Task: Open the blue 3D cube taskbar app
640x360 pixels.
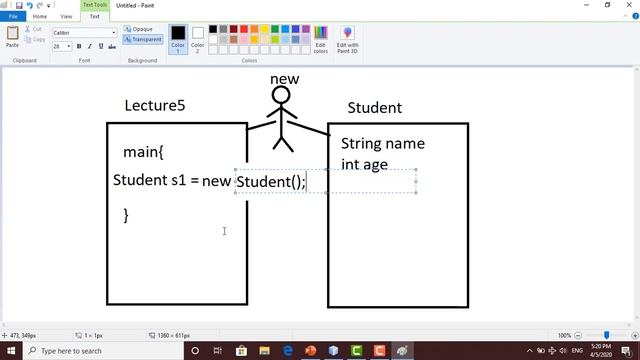Action: coord(333,351)
